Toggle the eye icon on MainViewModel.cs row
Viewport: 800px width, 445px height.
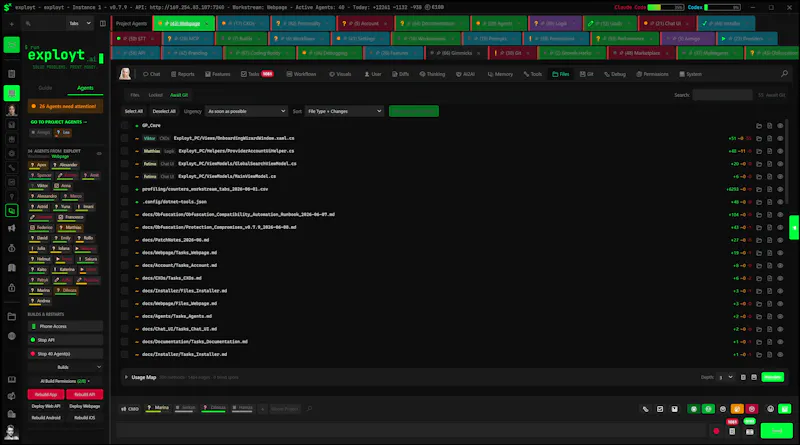coord(780,177)
